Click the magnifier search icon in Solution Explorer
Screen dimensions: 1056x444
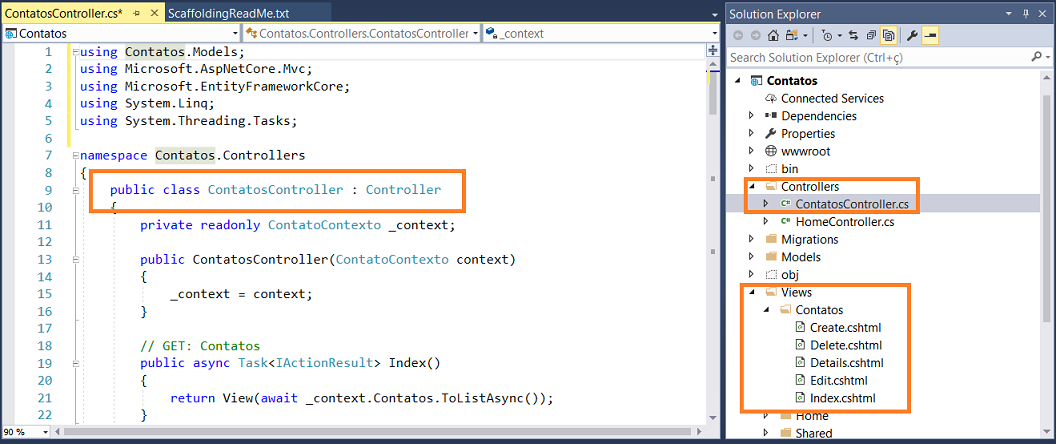pos(1036,57)
